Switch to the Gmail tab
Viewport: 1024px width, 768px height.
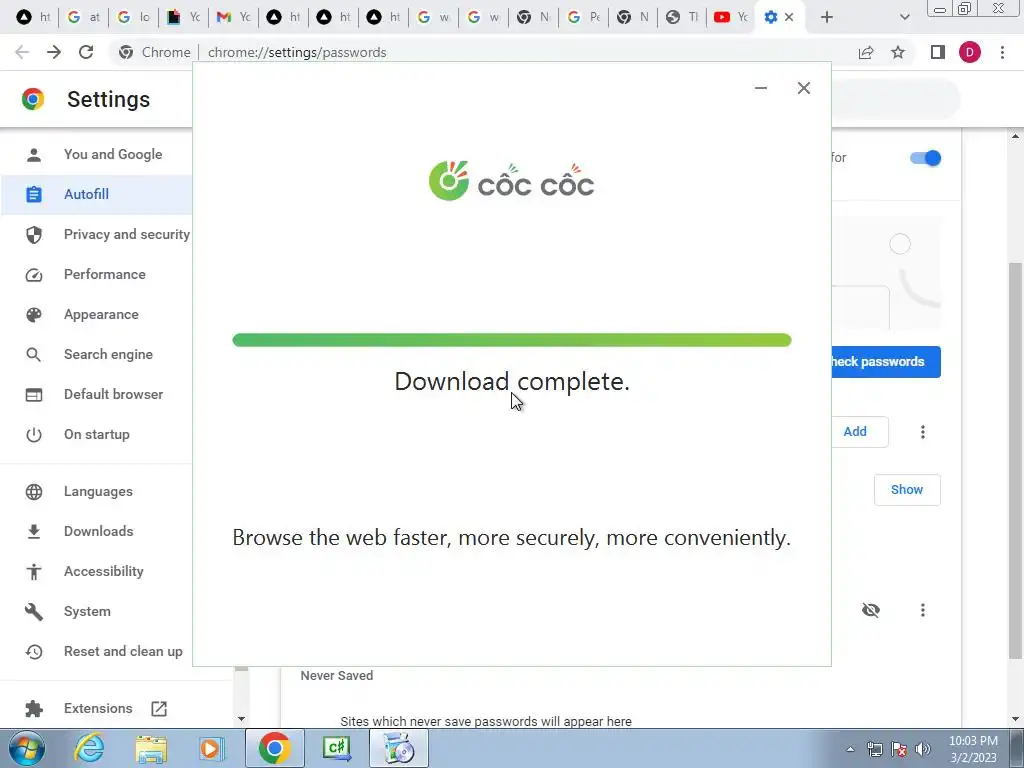[x=233, y=17]
